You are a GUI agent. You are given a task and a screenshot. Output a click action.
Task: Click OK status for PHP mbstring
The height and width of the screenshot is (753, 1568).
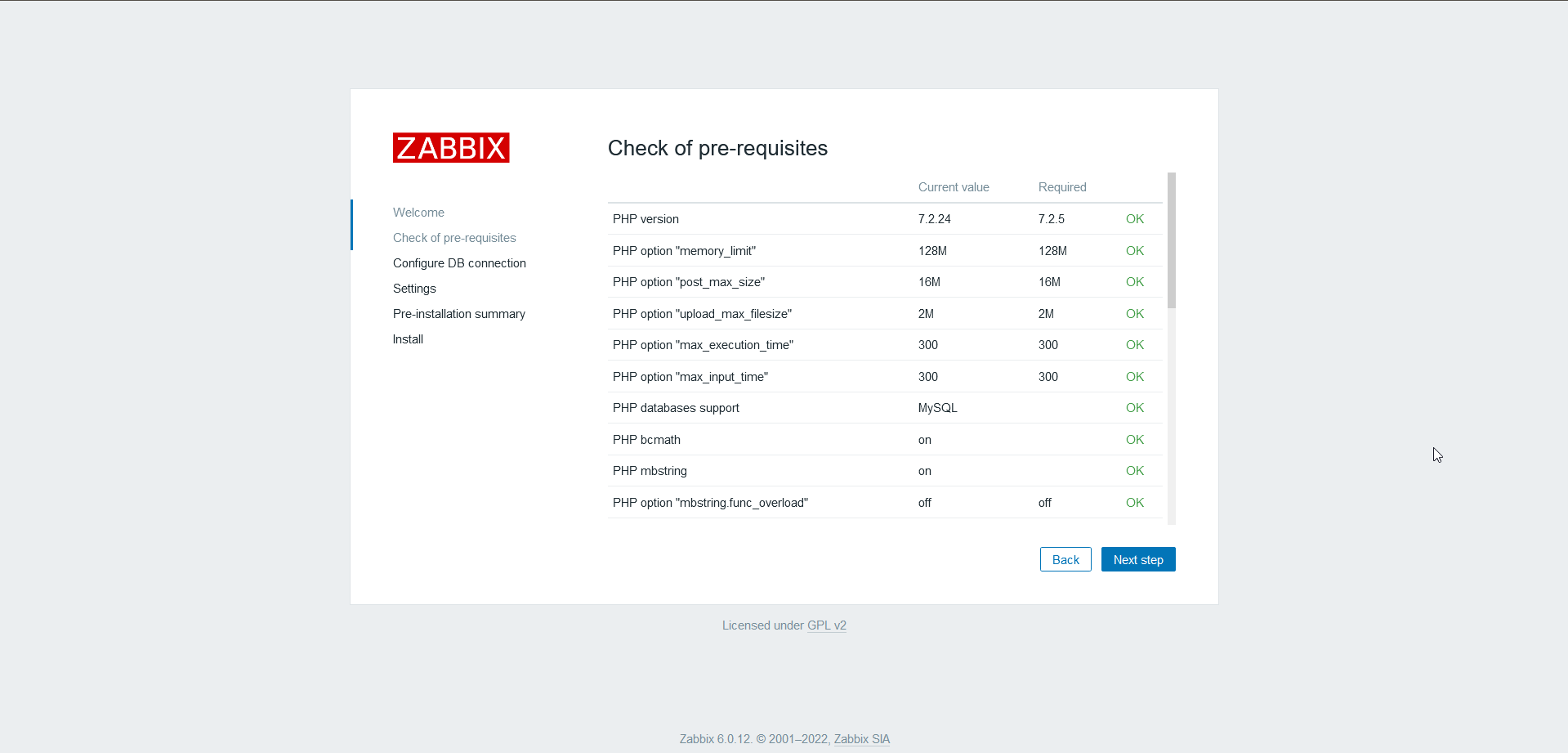point(1135,471)
